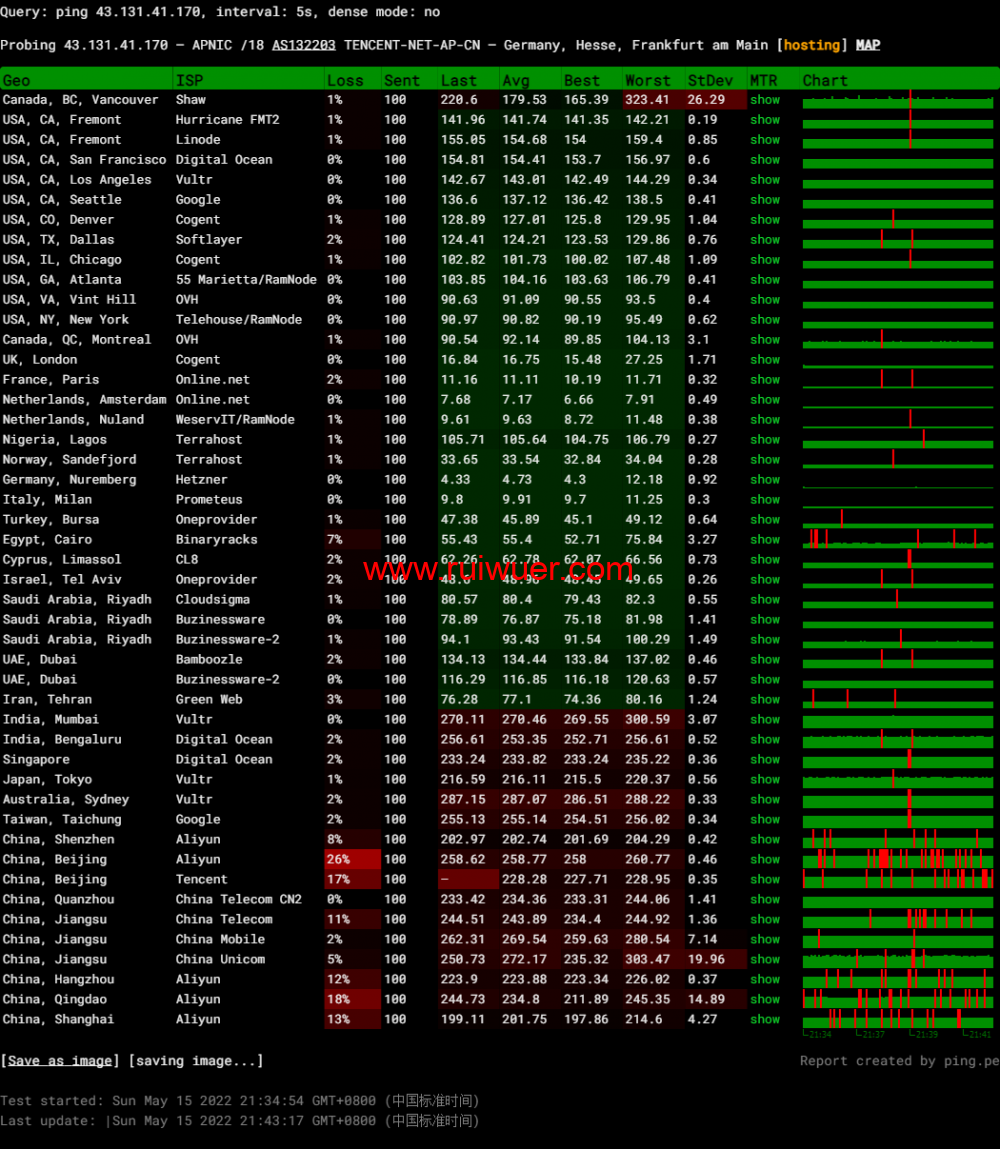Show MTR for Japan Tokyo Vultr
The image size is (1000, 1149).
[x=765, y=780]
